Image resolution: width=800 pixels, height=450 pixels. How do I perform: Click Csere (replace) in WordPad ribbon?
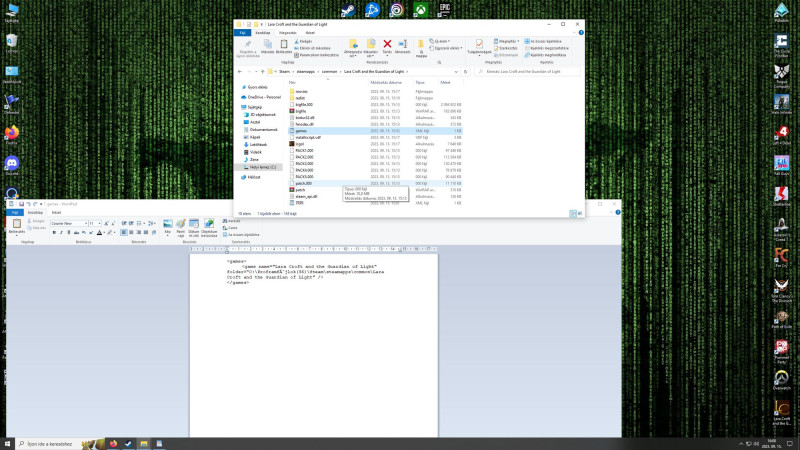230,228
